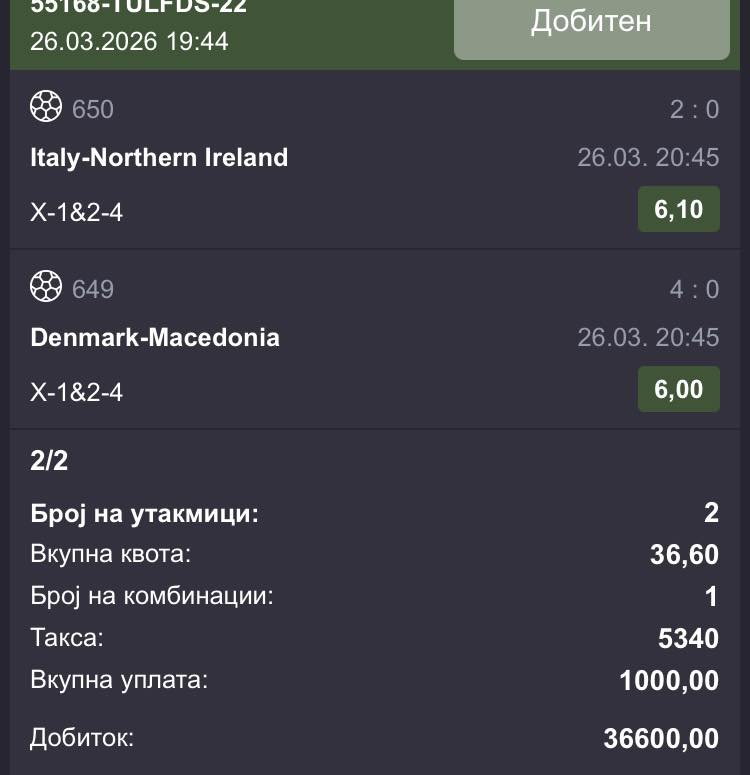Image resolution: width=750 pixels, height=775 pixels.
Task: Tap the soccer ball icon beside 649
Action: click(x=46, y=288)
